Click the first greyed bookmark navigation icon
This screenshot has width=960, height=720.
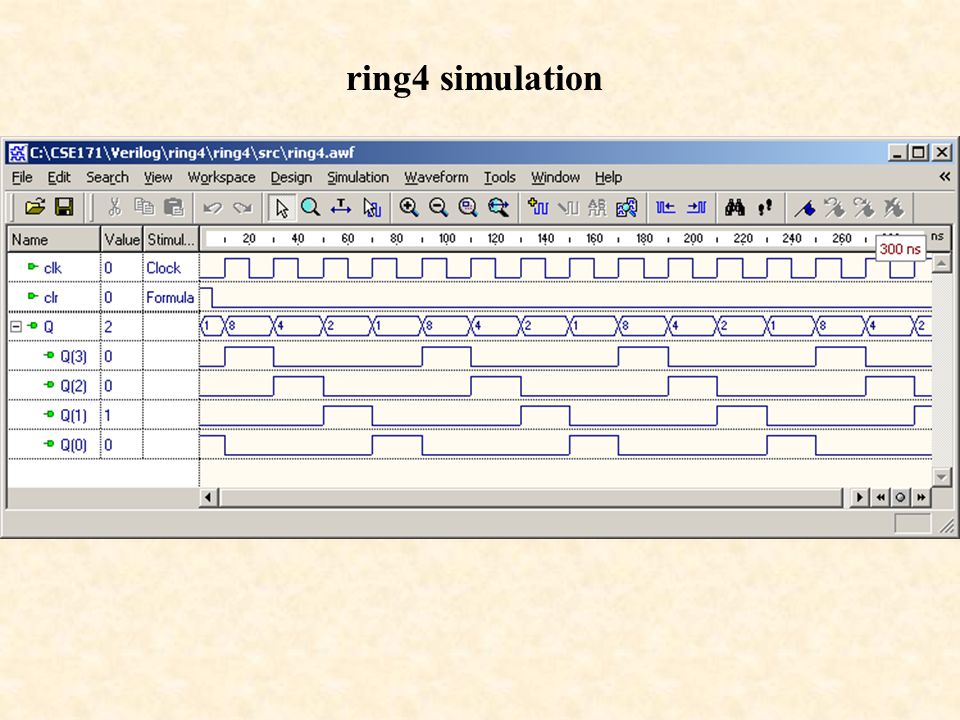pyautogui.click(x=834, y=208)
